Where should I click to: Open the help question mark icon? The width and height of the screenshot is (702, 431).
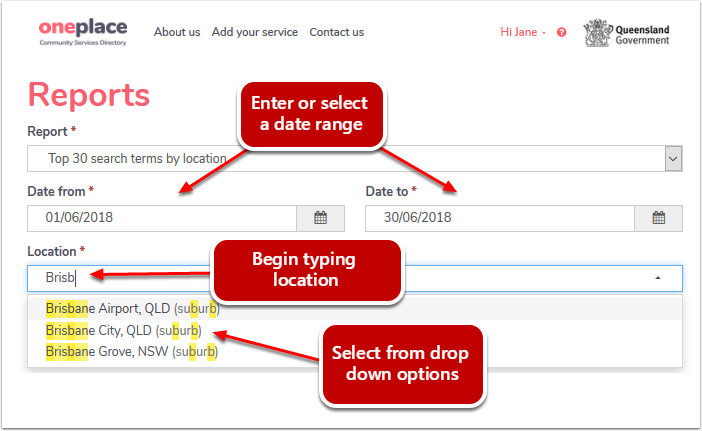[x=561, y=32]
